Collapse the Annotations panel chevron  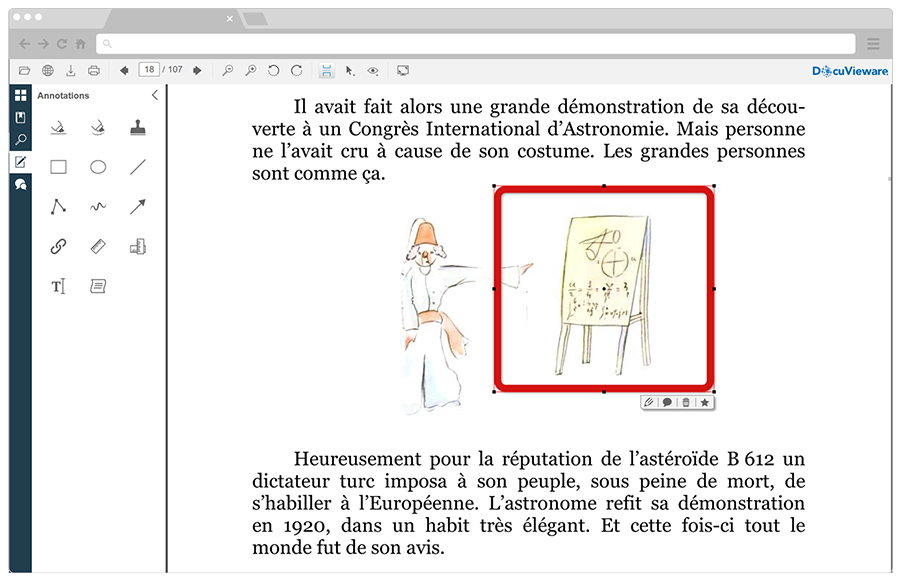tap(154, 95)
